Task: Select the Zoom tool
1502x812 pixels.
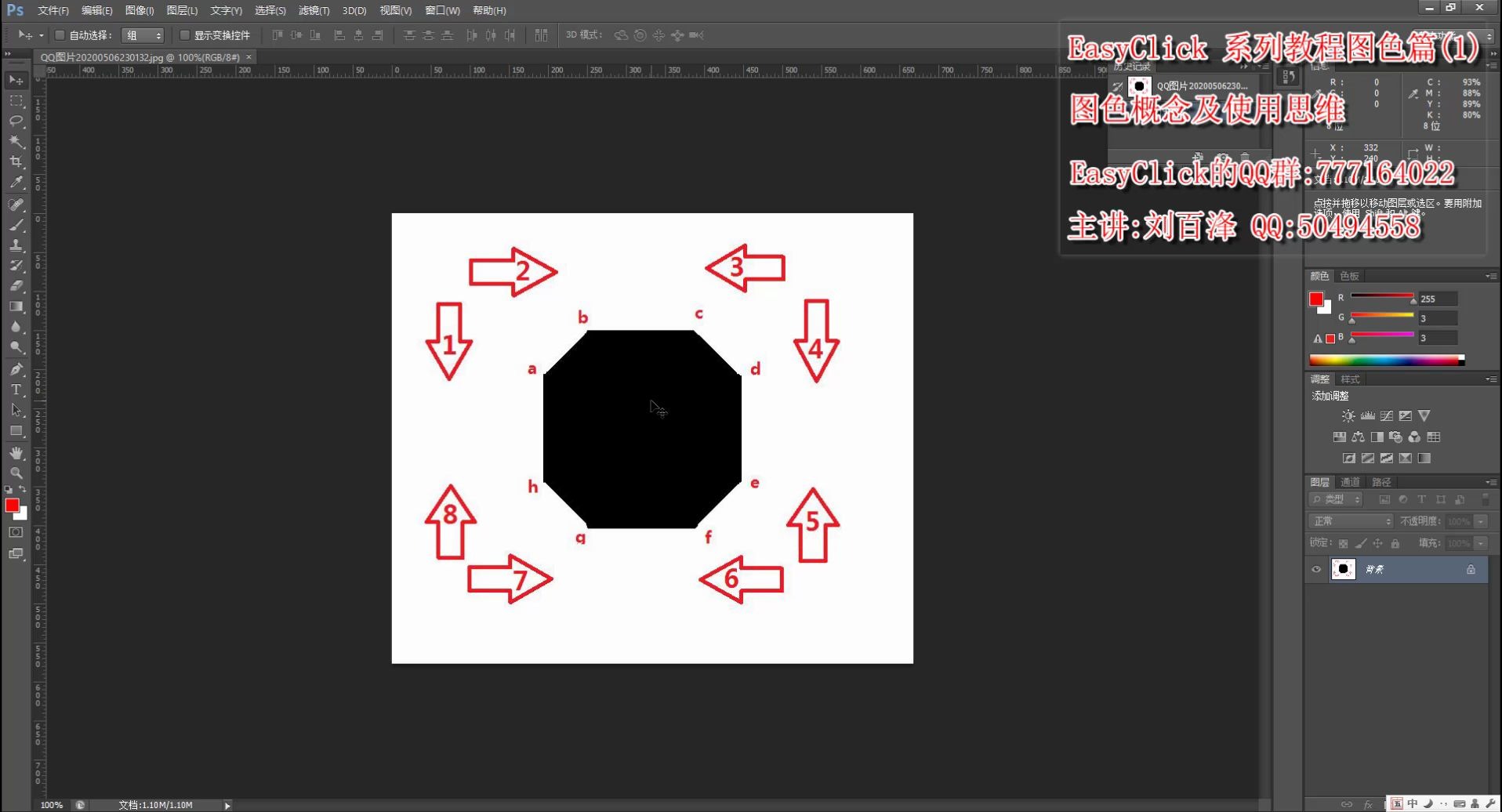Action: pyautogui.click(x=16, y=473)
